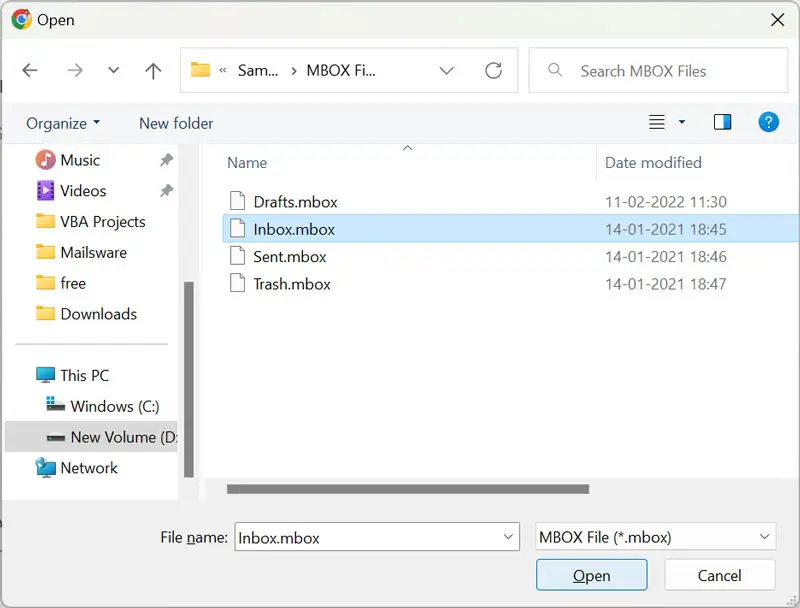This screenshot has width=800, height=608.
Task: Open the MBOX File type filter dropdown
Action: click(x=764, y=537)
